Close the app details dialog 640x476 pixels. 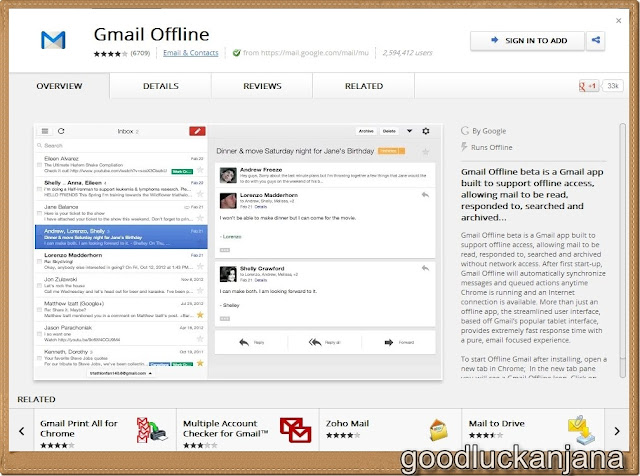point(618,20)
